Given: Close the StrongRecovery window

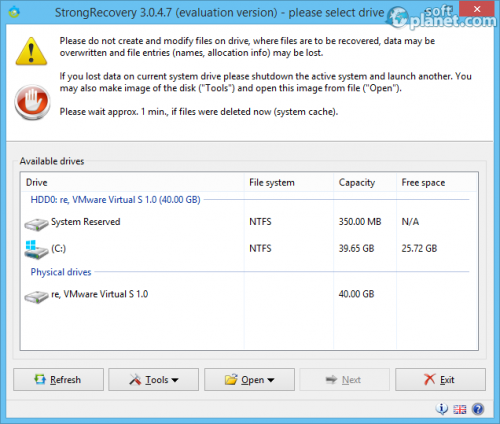Looking at the screenshot, I should pyautogui.click(x=477, y=9).
